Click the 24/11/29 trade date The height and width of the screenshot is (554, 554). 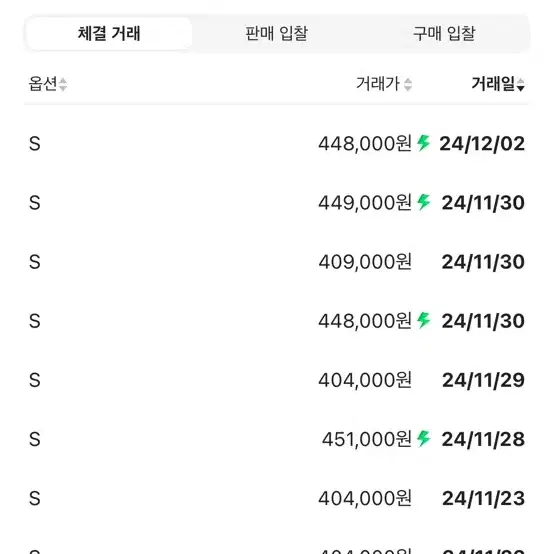483,381
